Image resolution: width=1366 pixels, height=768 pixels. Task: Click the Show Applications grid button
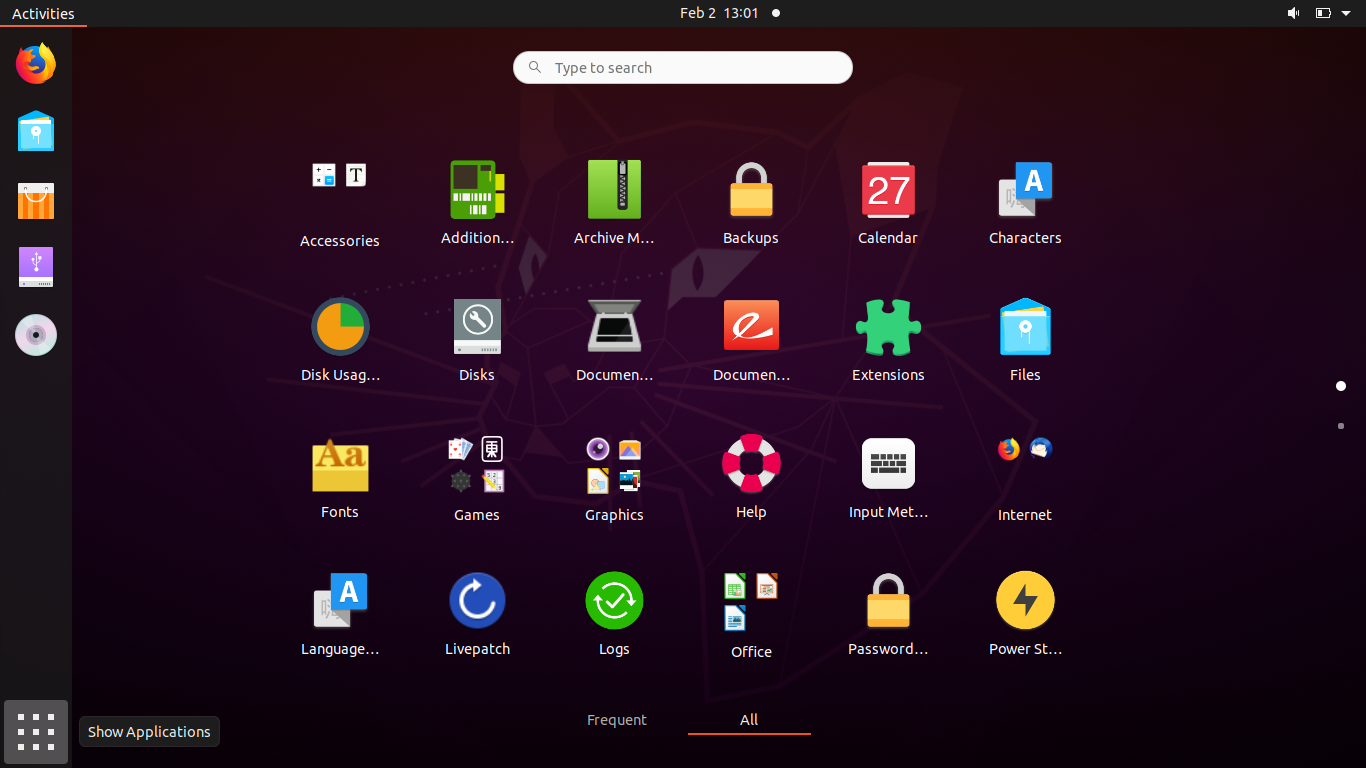click(x=36, y=732)
